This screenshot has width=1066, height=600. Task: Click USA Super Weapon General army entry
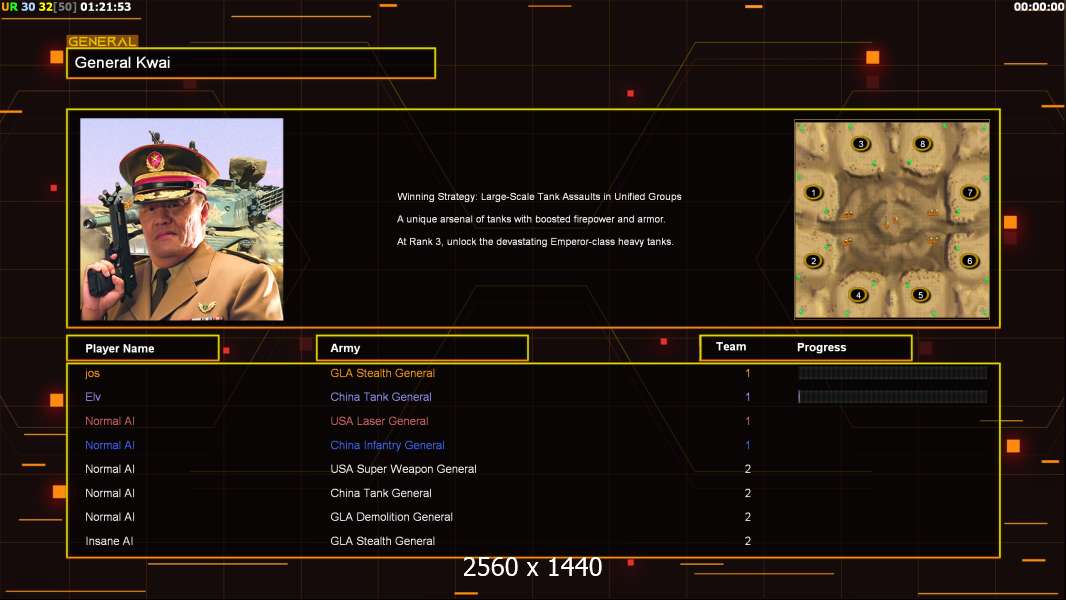403,469
